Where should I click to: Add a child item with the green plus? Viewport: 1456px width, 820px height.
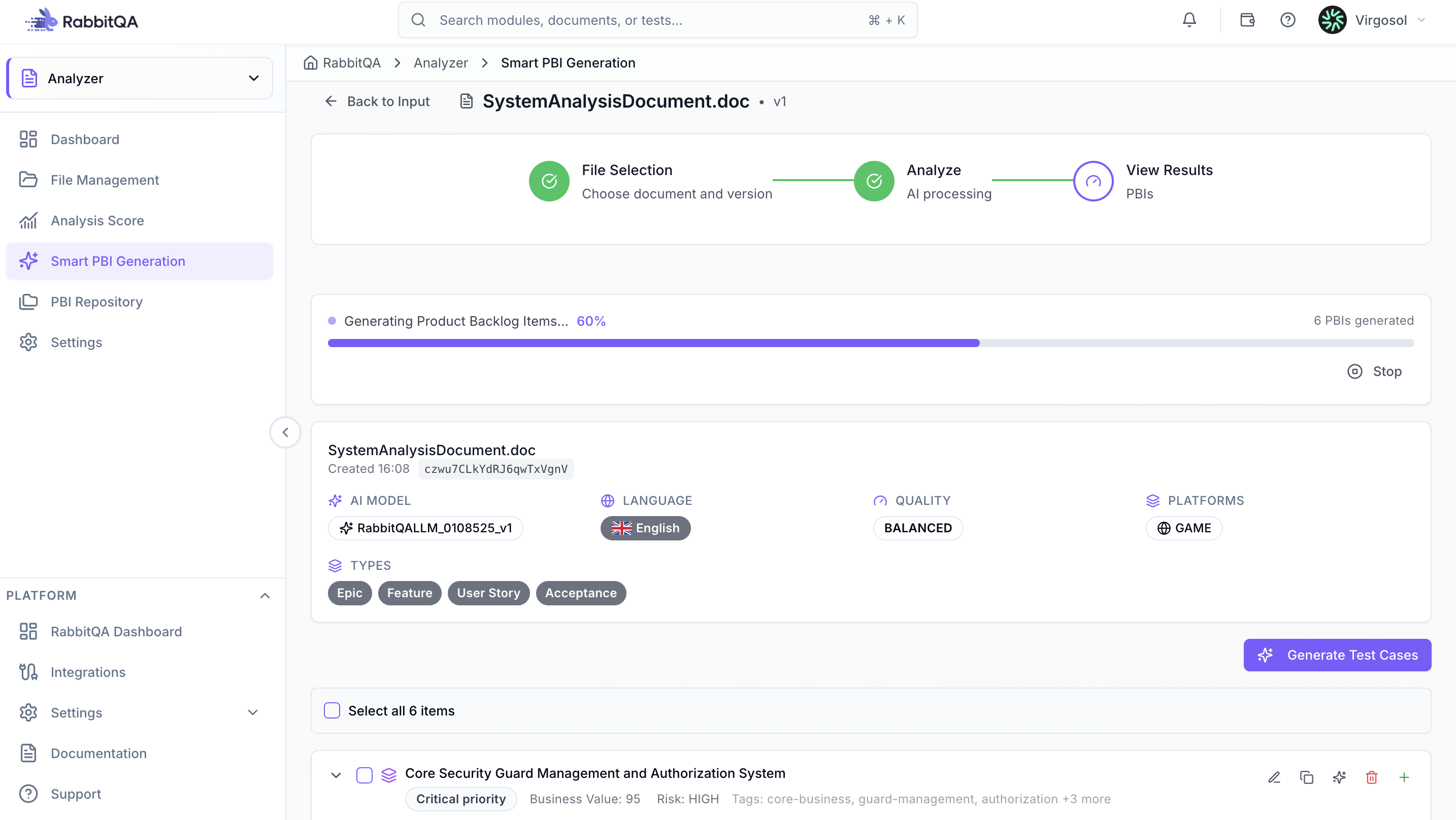pos(1404,777)
